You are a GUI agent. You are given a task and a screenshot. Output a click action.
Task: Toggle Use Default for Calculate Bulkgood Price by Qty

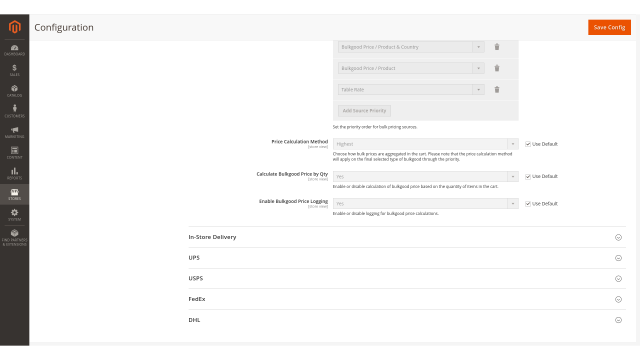tap(528, 176)
